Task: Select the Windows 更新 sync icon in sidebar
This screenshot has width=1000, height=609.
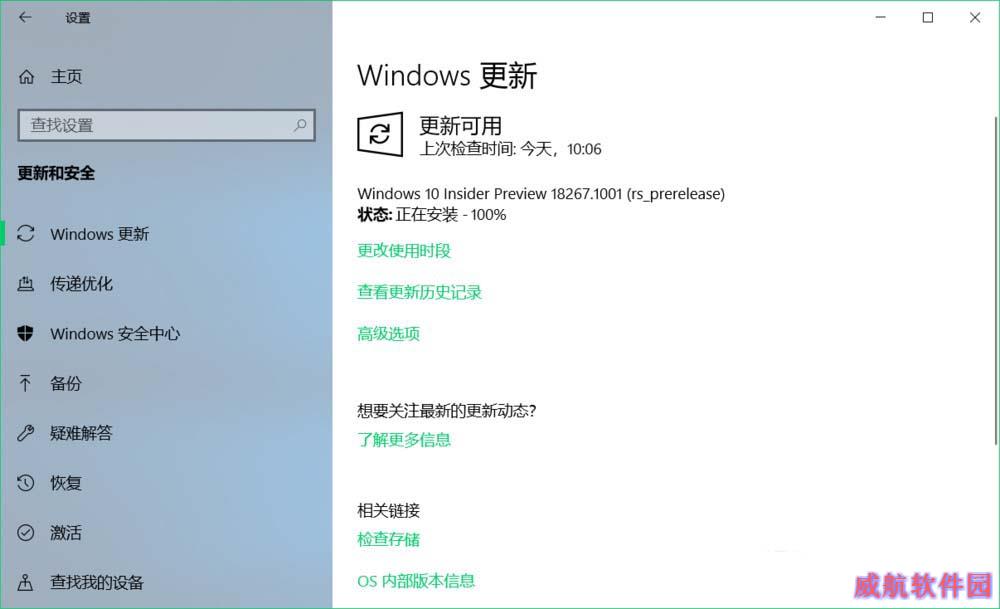Action: pyautogui.click(x=26, y=233)
